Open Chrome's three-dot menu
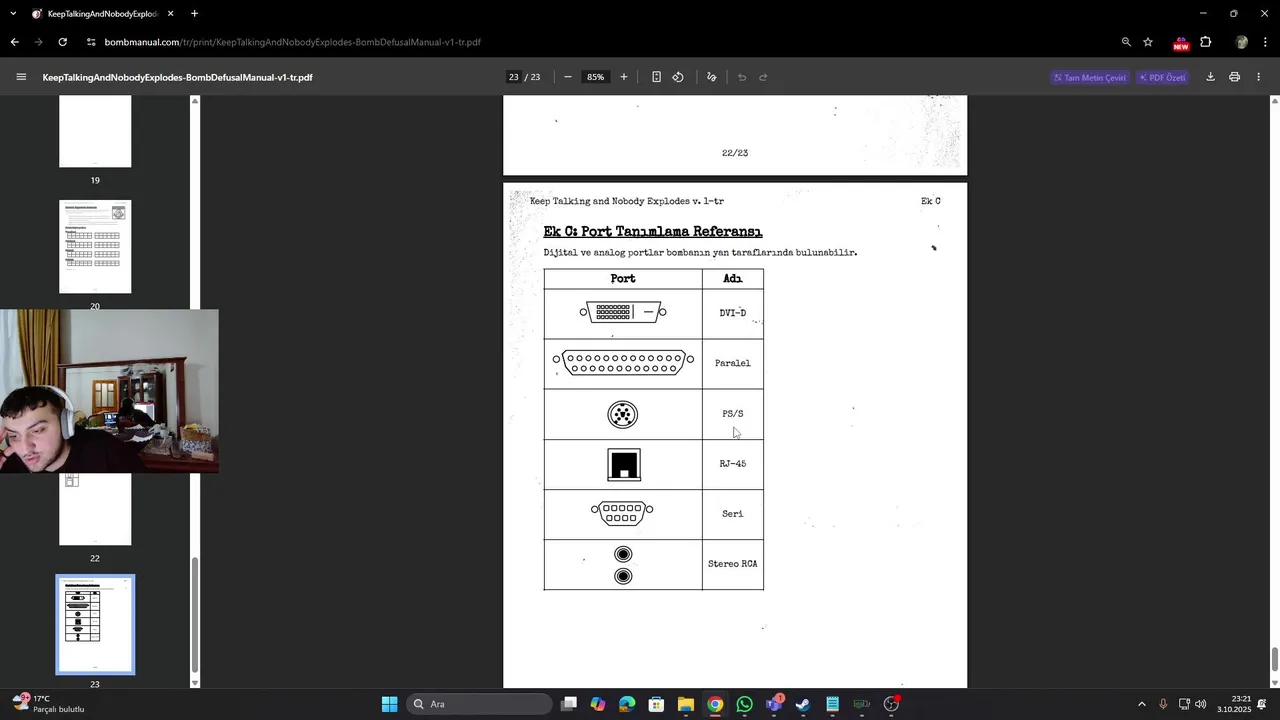This screenshot has height=720, width=1280. tap(1264, 42)
